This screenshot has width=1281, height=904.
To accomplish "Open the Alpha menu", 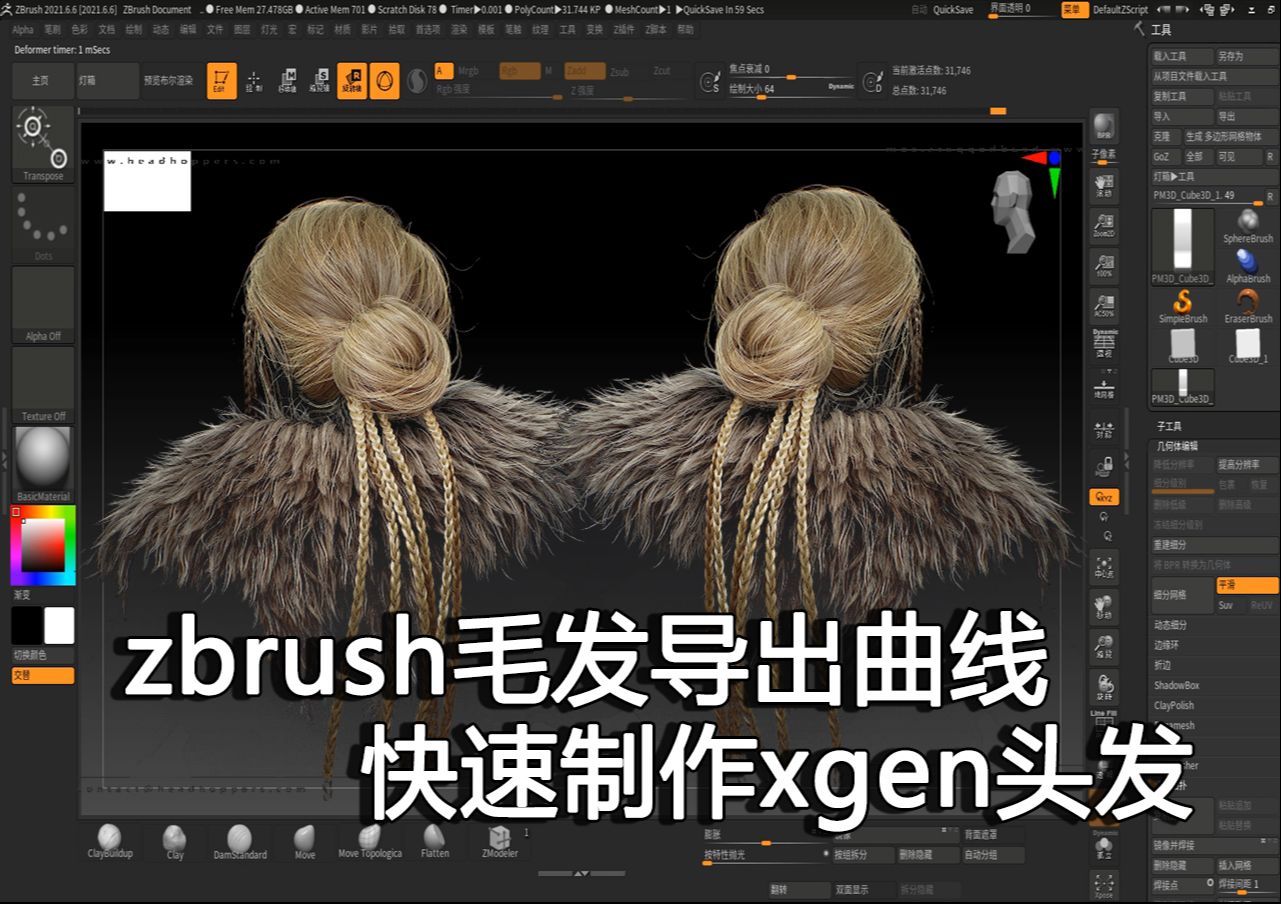I will [22, 30].
